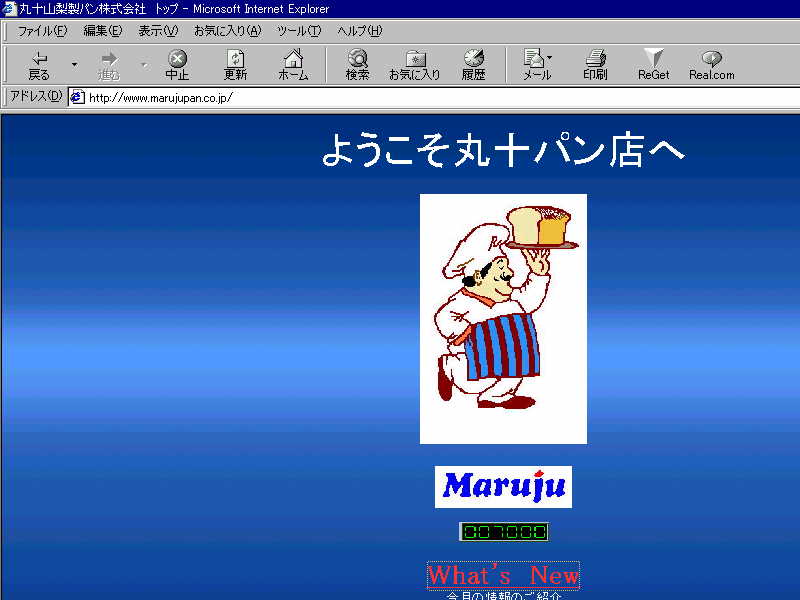Viewport: 800px width, 600px height.
Task: Open the お気に入り(A) menu
Action: (228, 31)
